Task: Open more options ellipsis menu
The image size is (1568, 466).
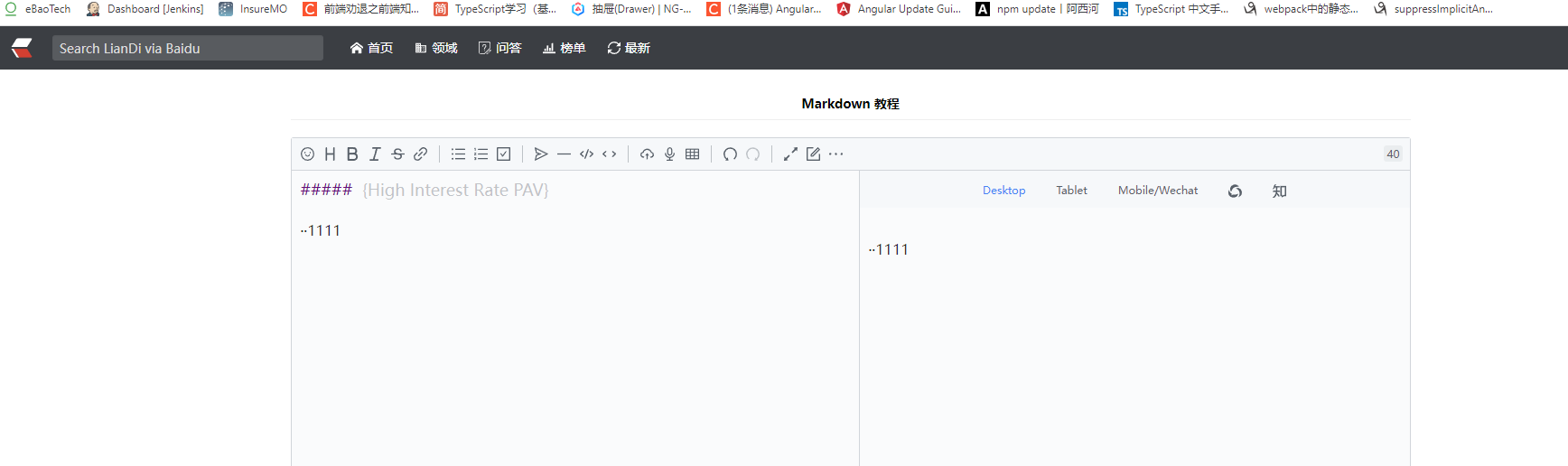Action: point(835,154)
